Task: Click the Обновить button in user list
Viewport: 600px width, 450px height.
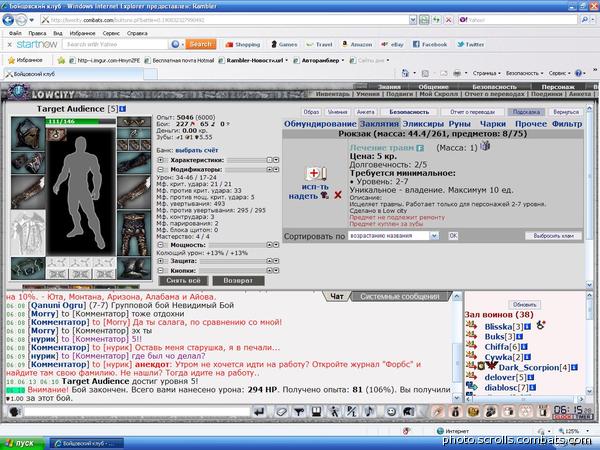Action: 525,305
